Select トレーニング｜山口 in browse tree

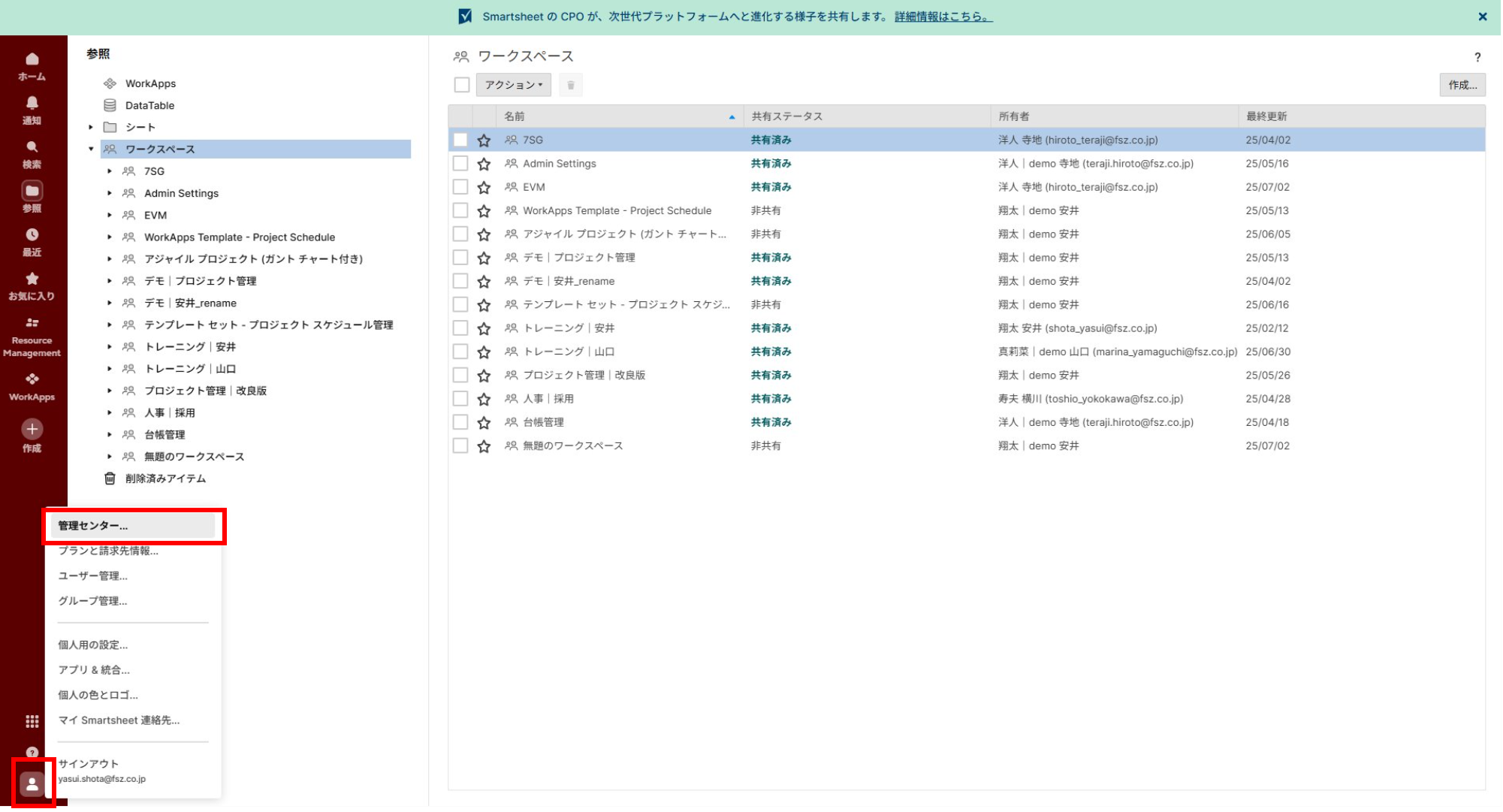point(190,369)
